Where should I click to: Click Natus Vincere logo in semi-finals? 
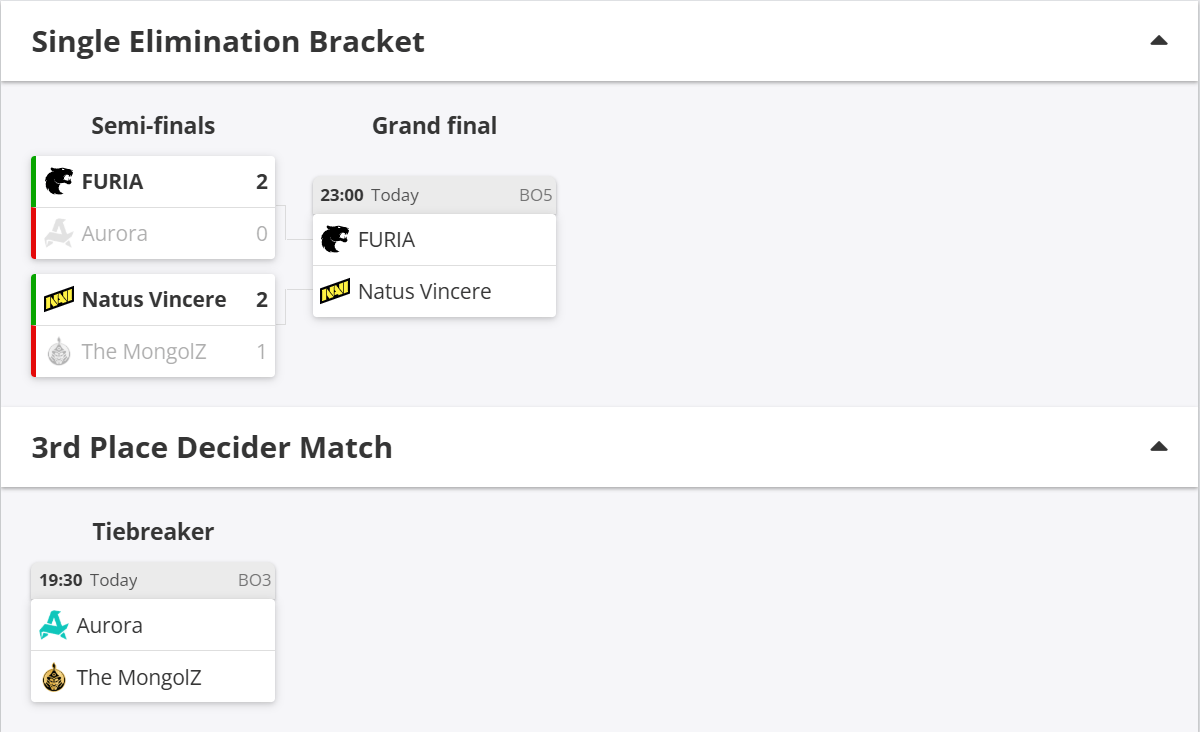(59, 299)
